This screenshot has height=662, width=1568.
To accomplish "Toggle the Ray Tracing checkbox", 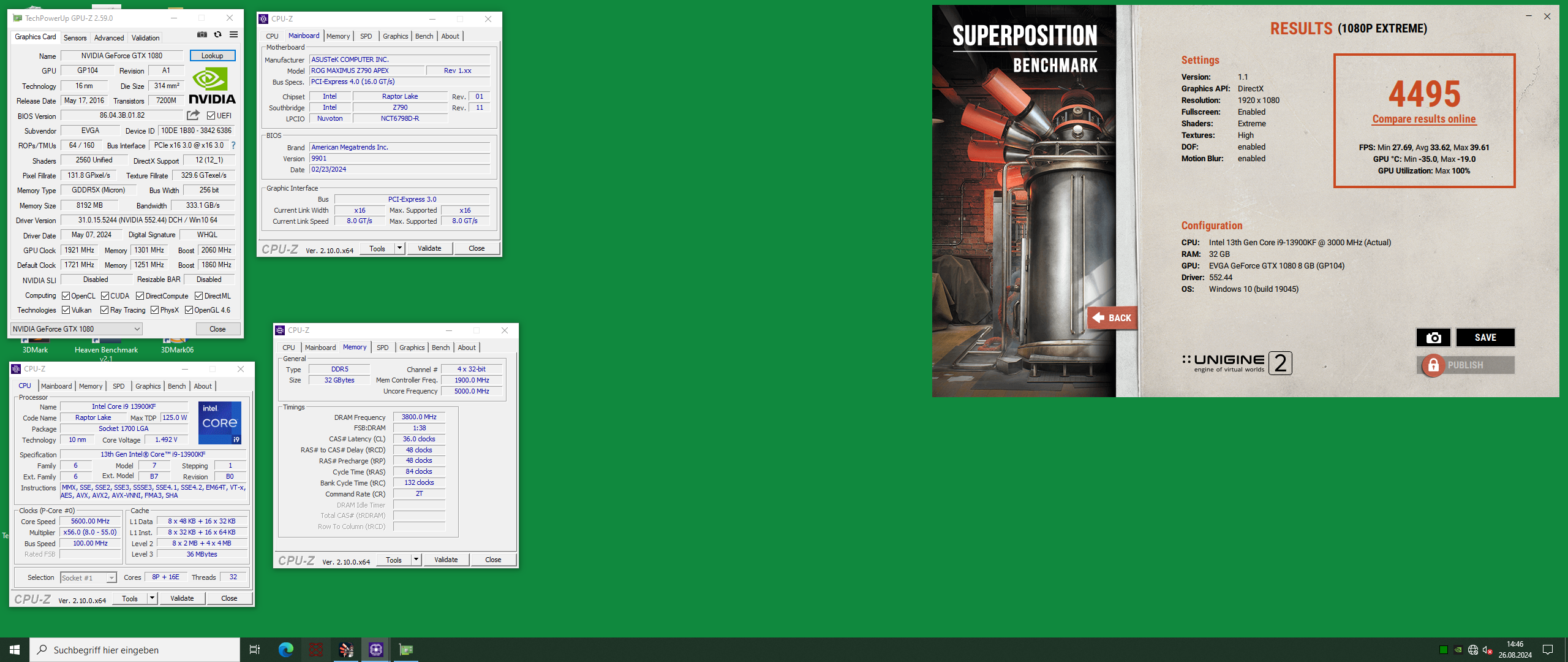I will [104, 310].
